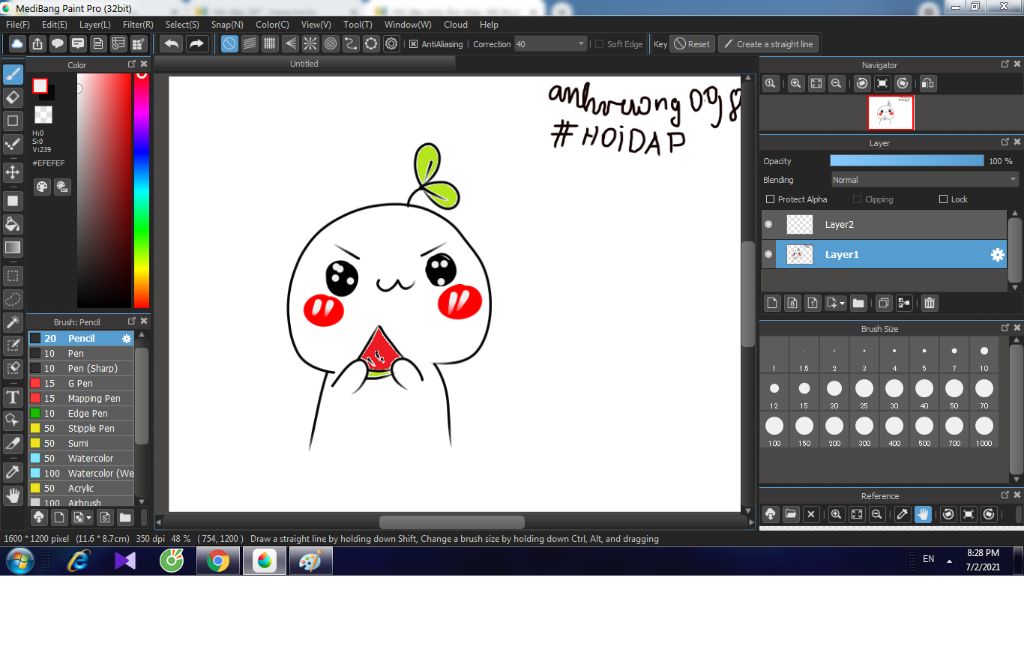Enable the Protect Alpha checkbox
This screenshot has width=1024, height=661.
click(770, 199)
